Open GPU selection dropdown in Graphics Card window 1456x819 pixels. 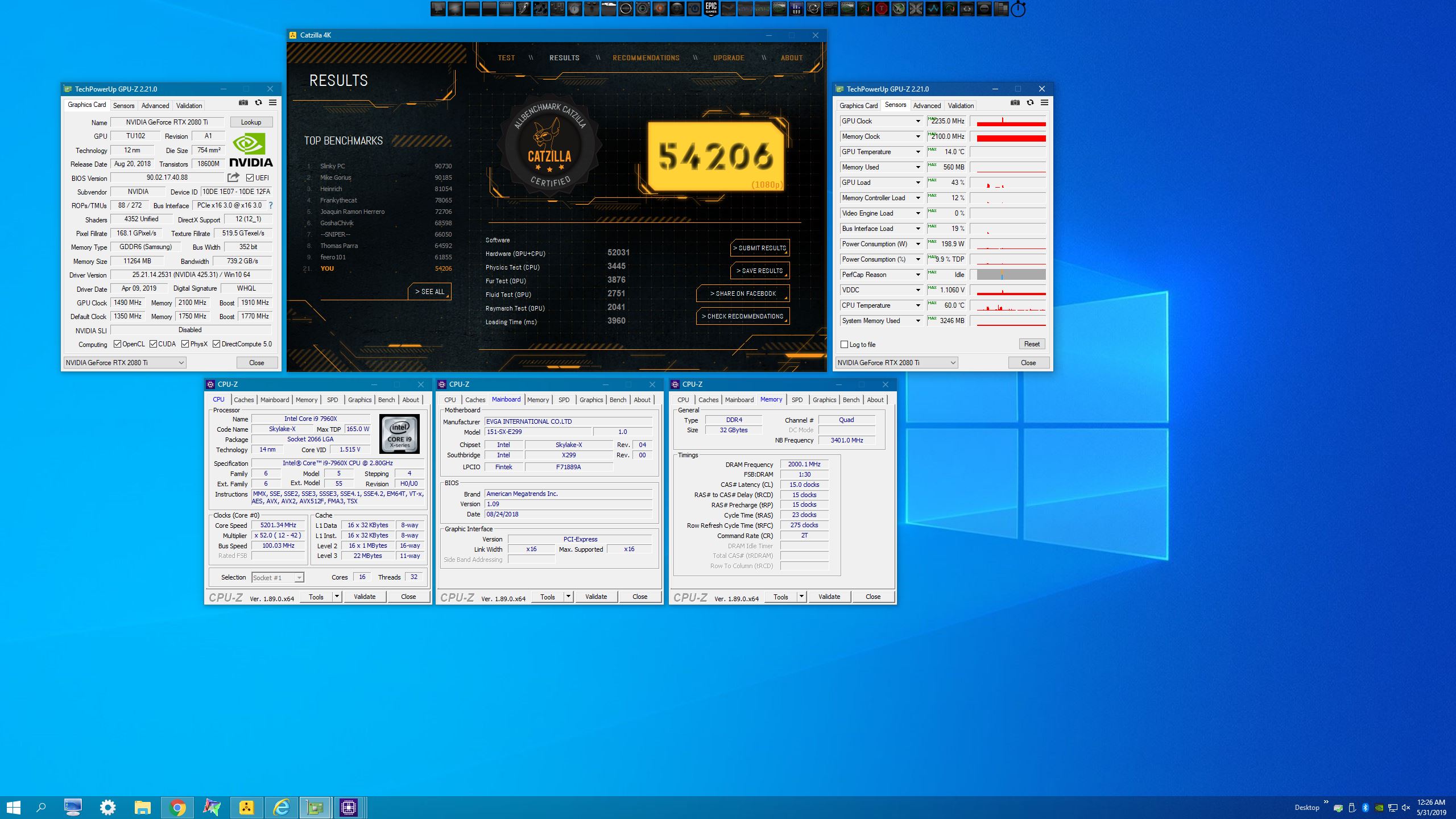(x=125, y=363)
